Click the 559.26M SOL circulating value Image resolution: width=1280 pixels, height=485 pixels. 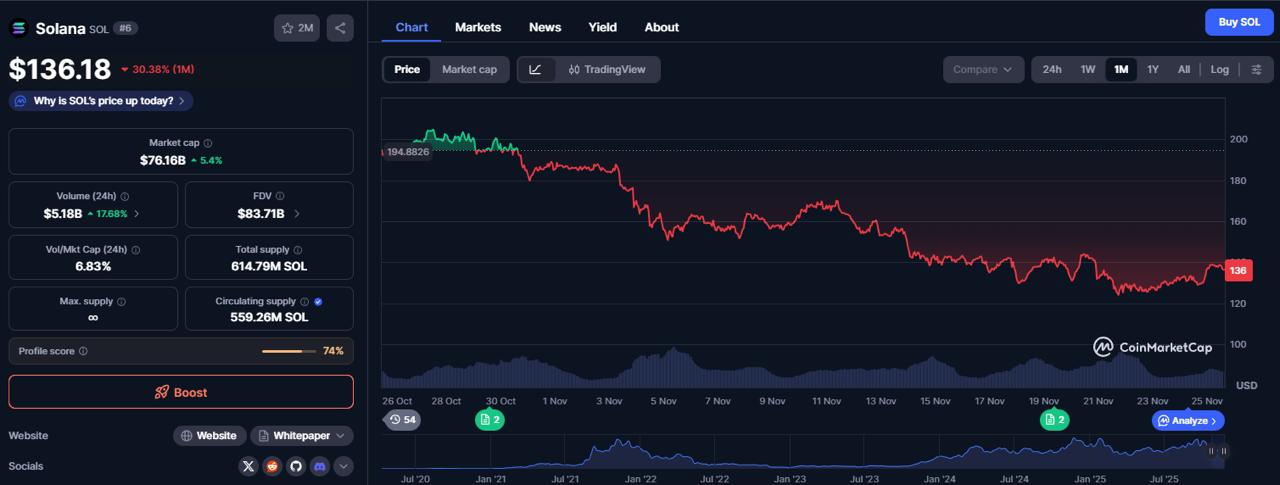(268, 317)
